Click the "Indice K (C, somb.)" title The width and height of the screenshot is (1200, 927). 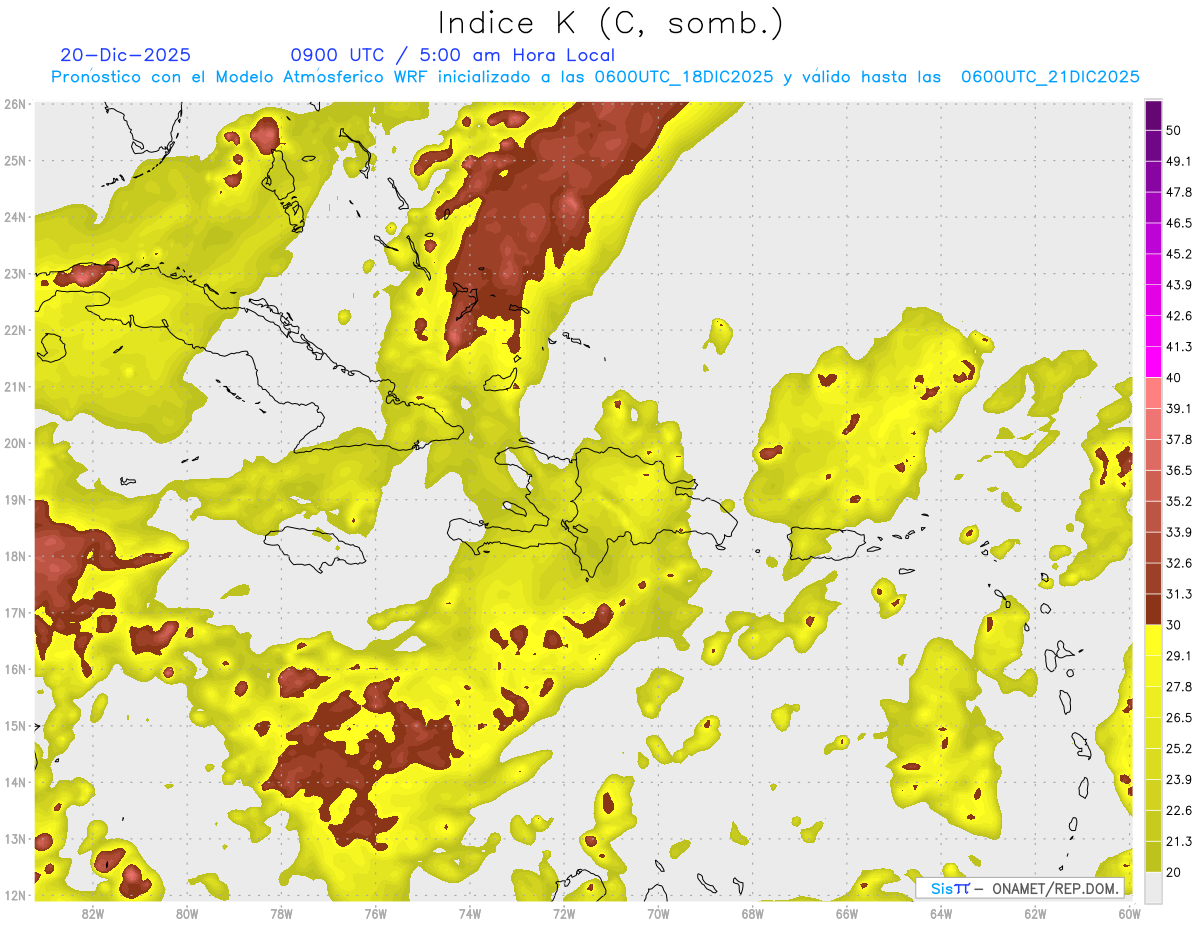pos(610,23)
